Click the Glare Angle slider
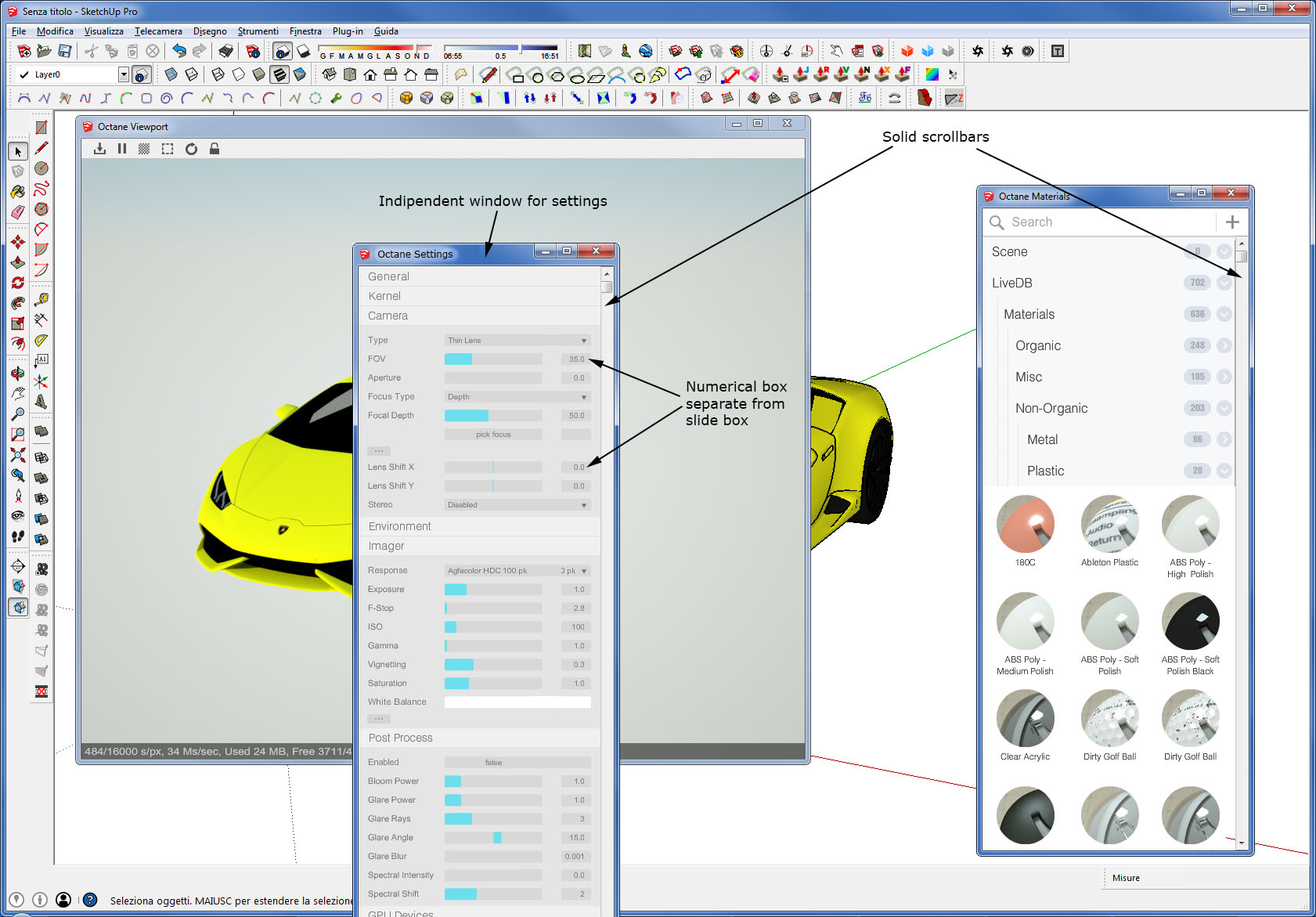 [x=493, y=837]
